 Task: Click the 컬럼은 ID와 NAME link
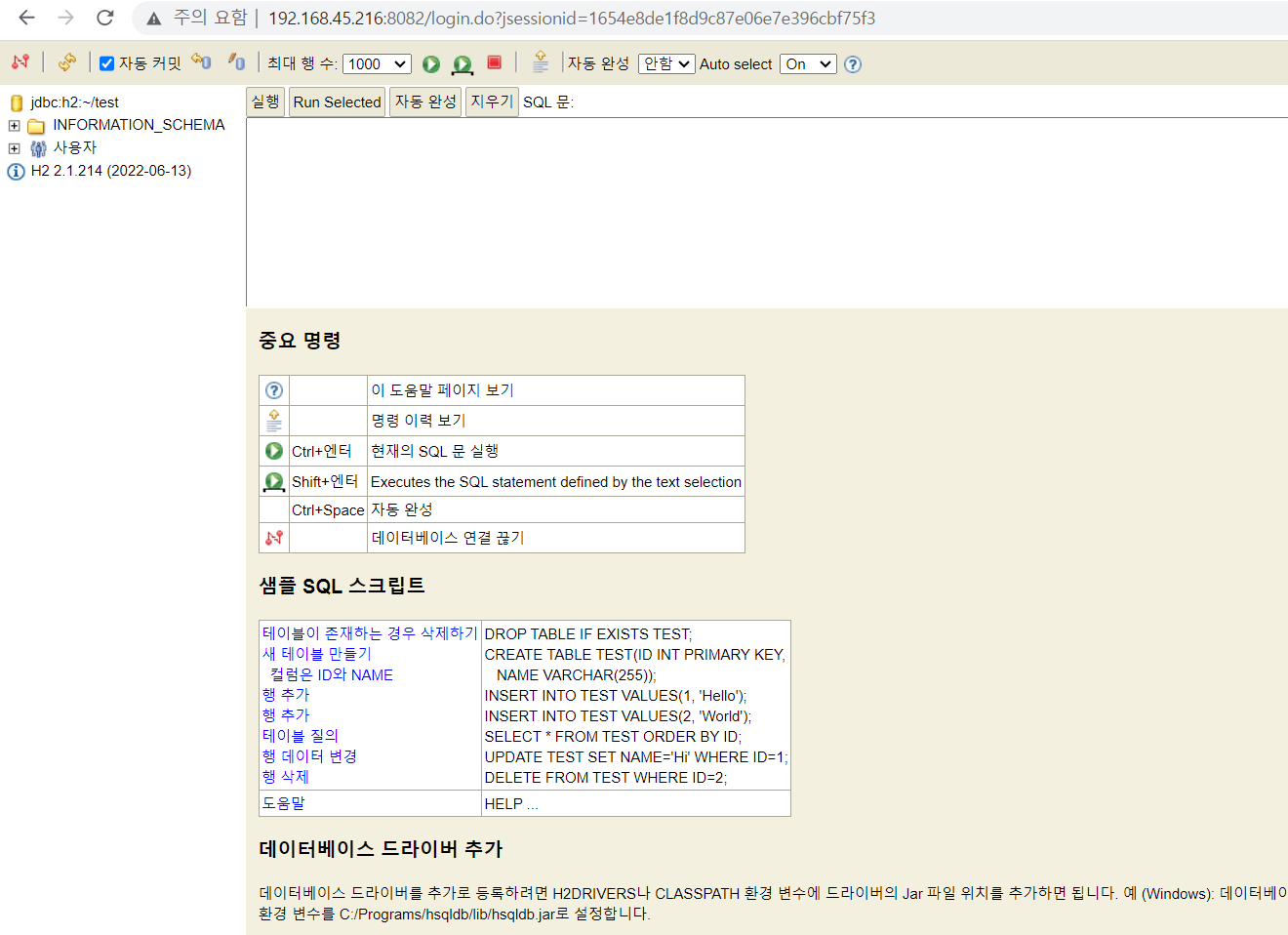pyautogui.click(x=332, y=674)
